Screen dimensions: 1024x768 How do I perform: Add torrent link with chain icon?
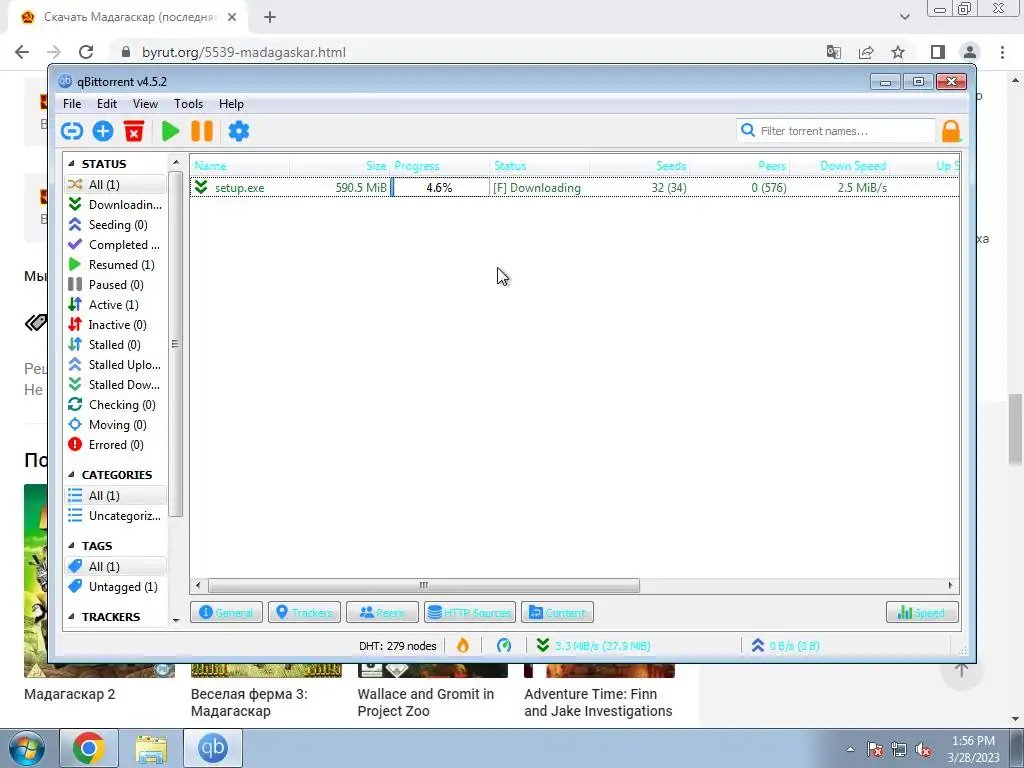[x=72, y=131]
